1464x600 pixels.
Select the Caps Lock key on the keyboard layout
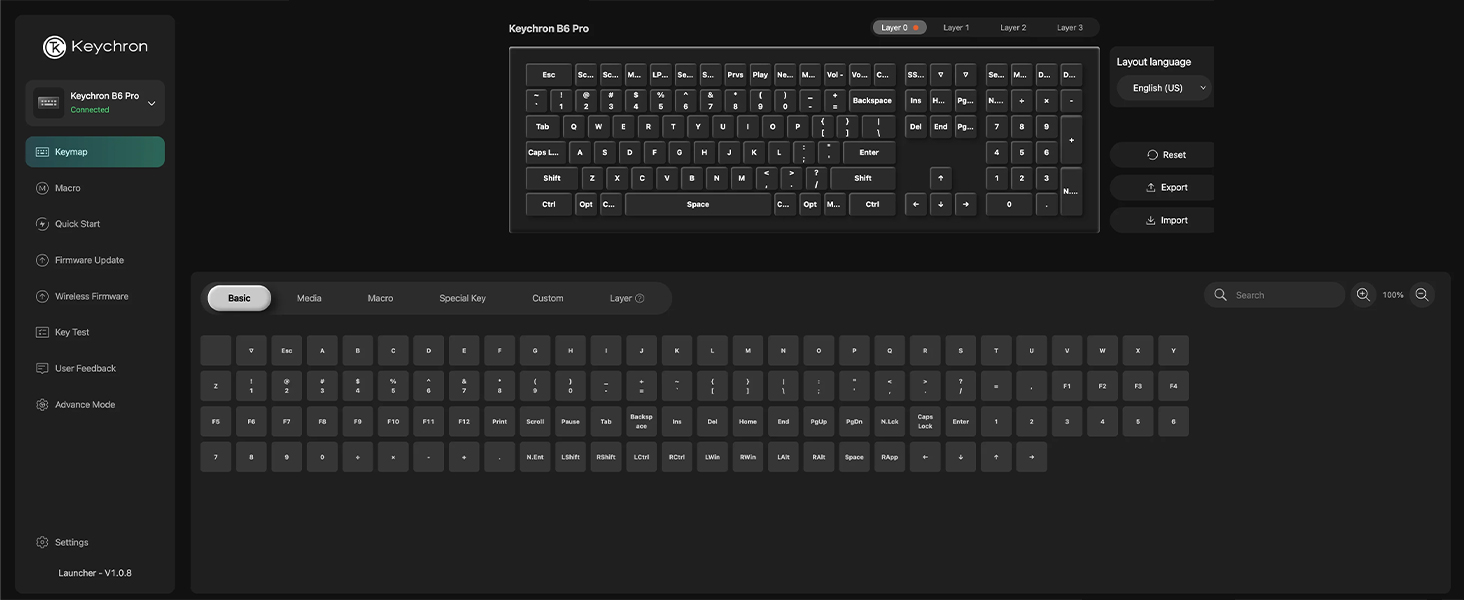pos(545,153)
